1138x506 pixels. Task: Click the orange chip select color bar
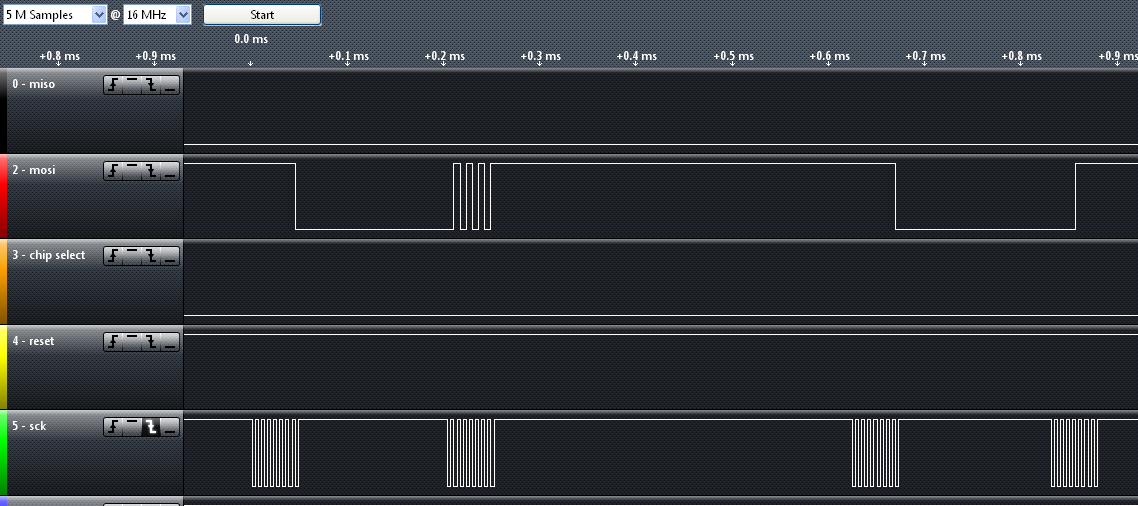(x=4, y=282)
